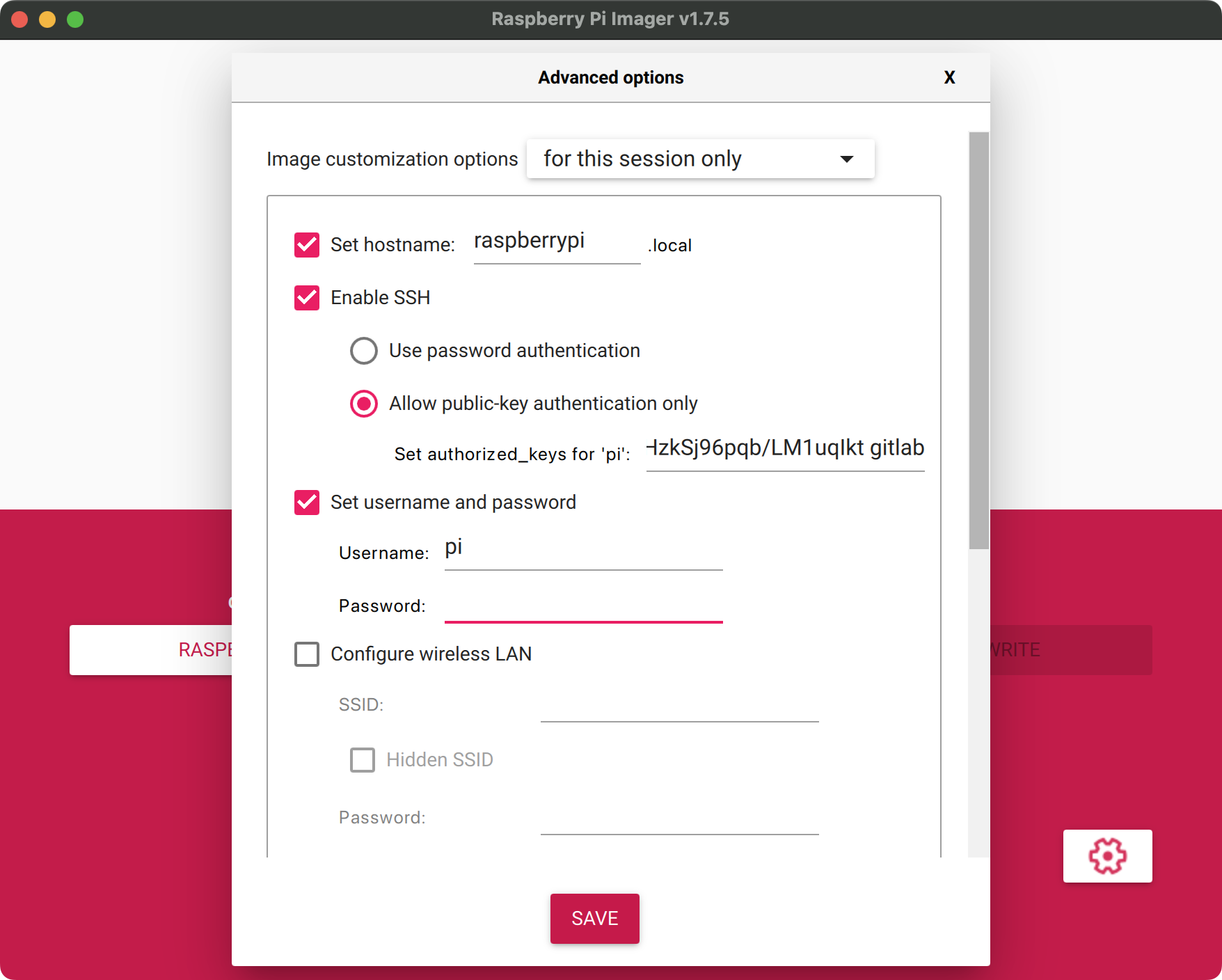
Task: Click the red macOS close window button
Action: pos(19,19)
